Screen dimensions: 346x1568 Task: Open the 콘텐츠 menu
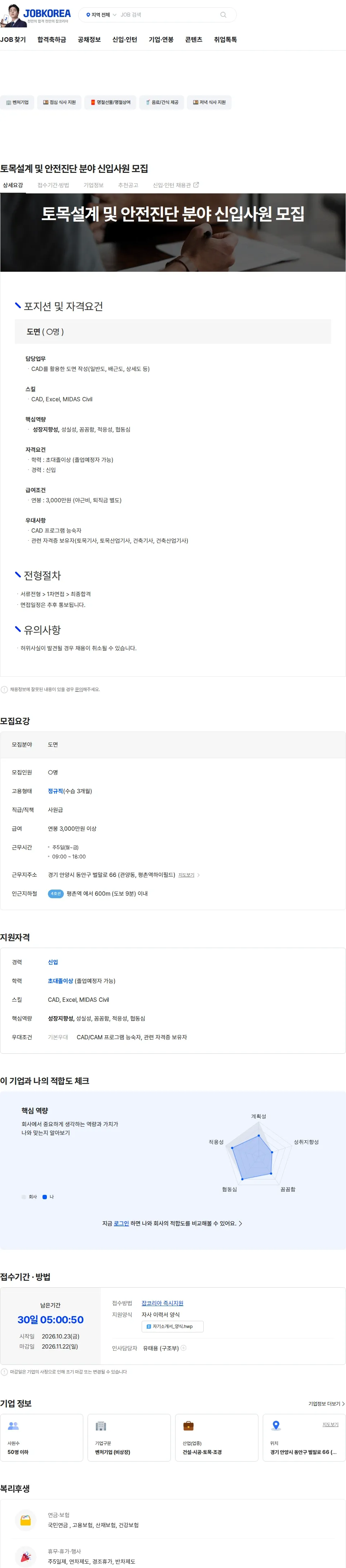click(x=194, y=40)
